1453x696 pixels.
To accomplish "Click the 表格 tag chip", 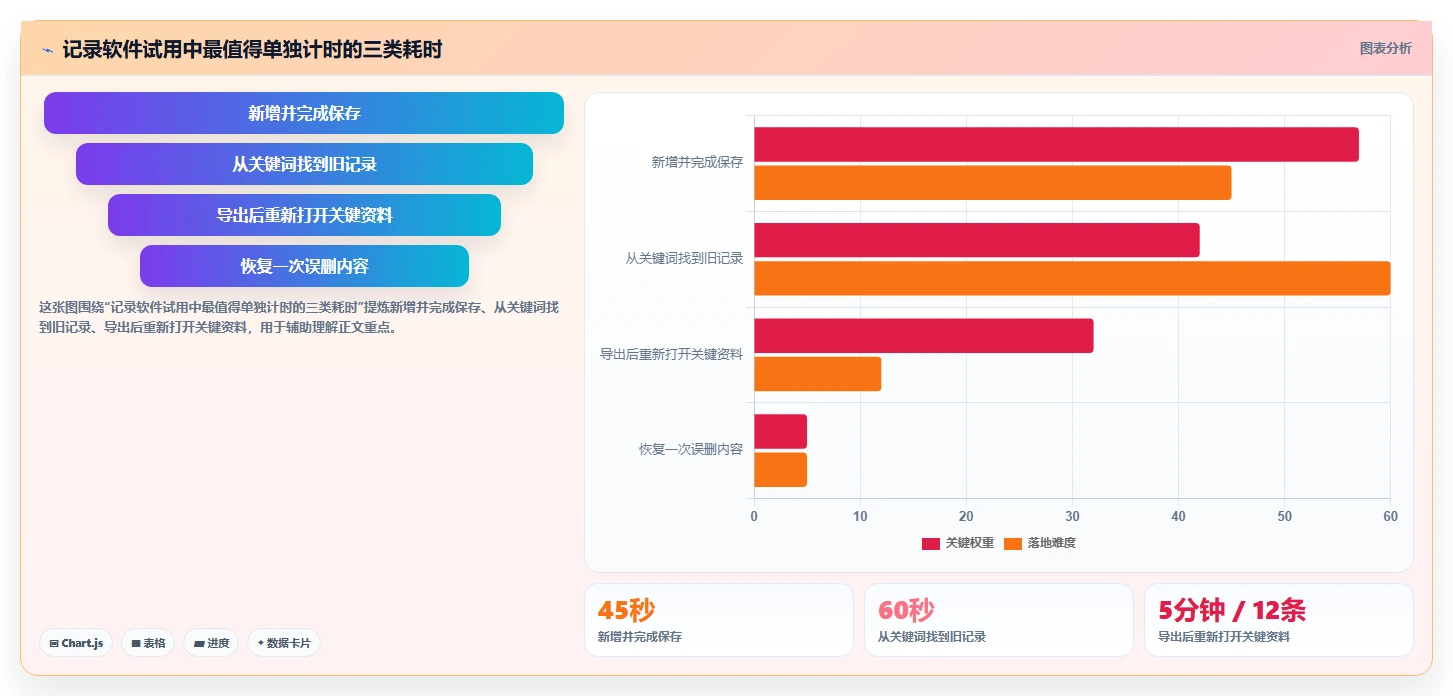I will click(x=148, y=643).
